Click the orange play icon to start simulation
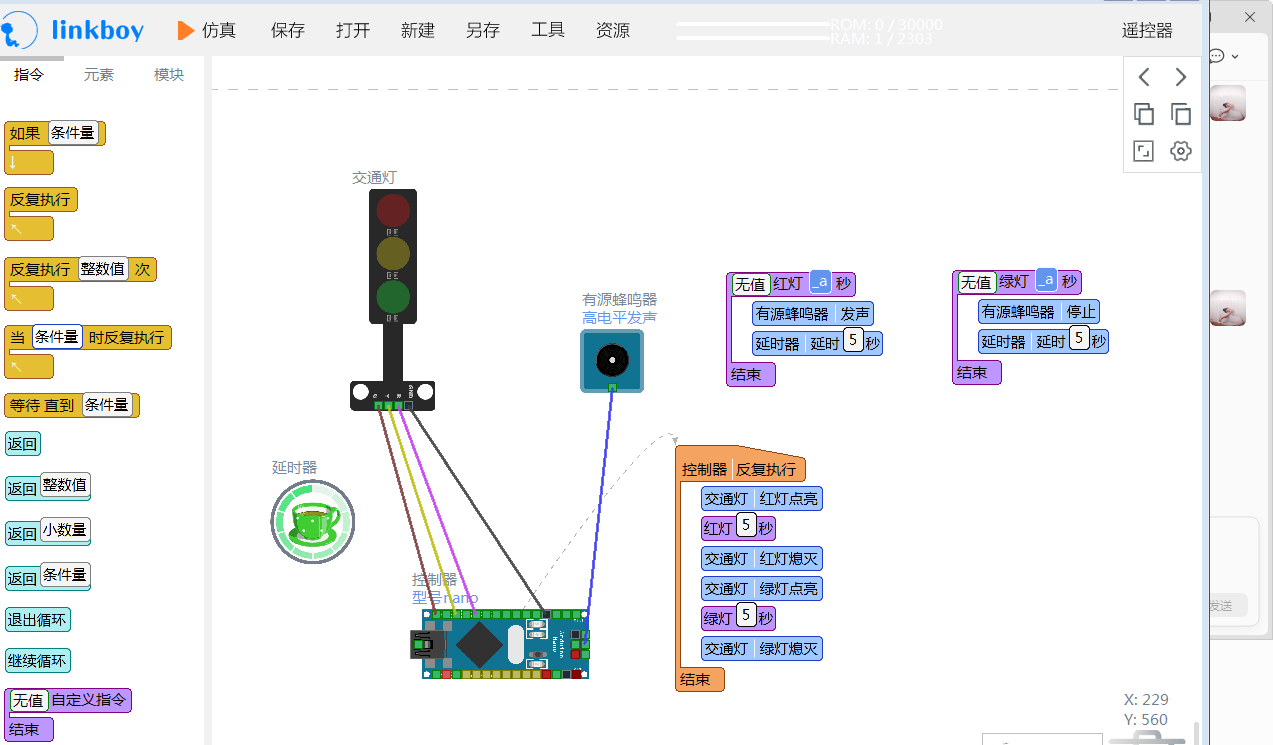 pos(186,30)
